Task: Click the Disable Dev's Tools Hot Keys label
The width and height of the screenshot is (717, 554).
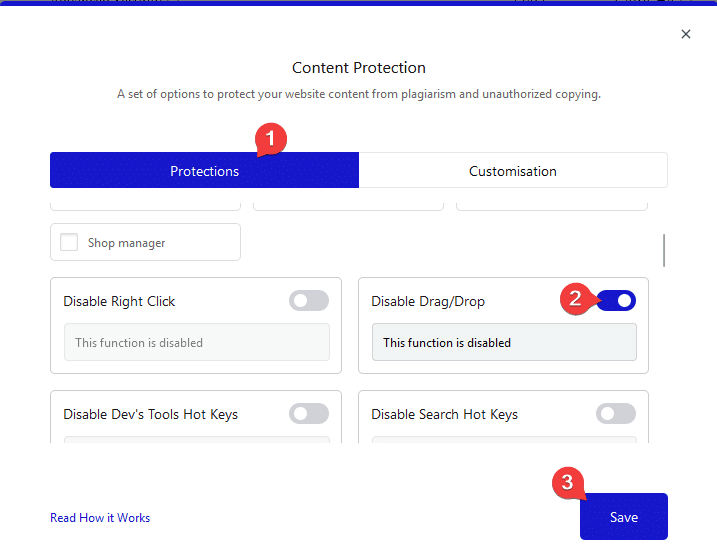Action: pos(150,414)
